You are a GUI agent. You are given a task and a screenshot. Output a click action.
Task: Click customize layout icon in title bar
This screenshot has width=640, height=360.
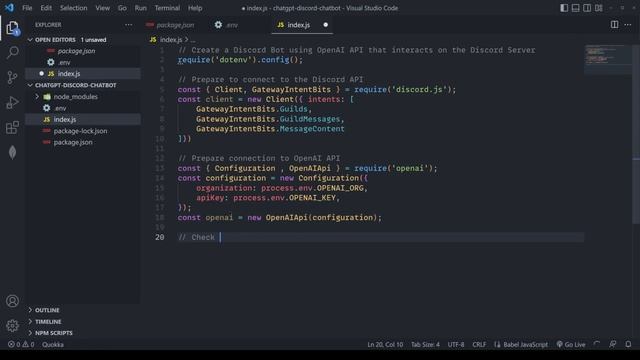[x=598, y=8]
